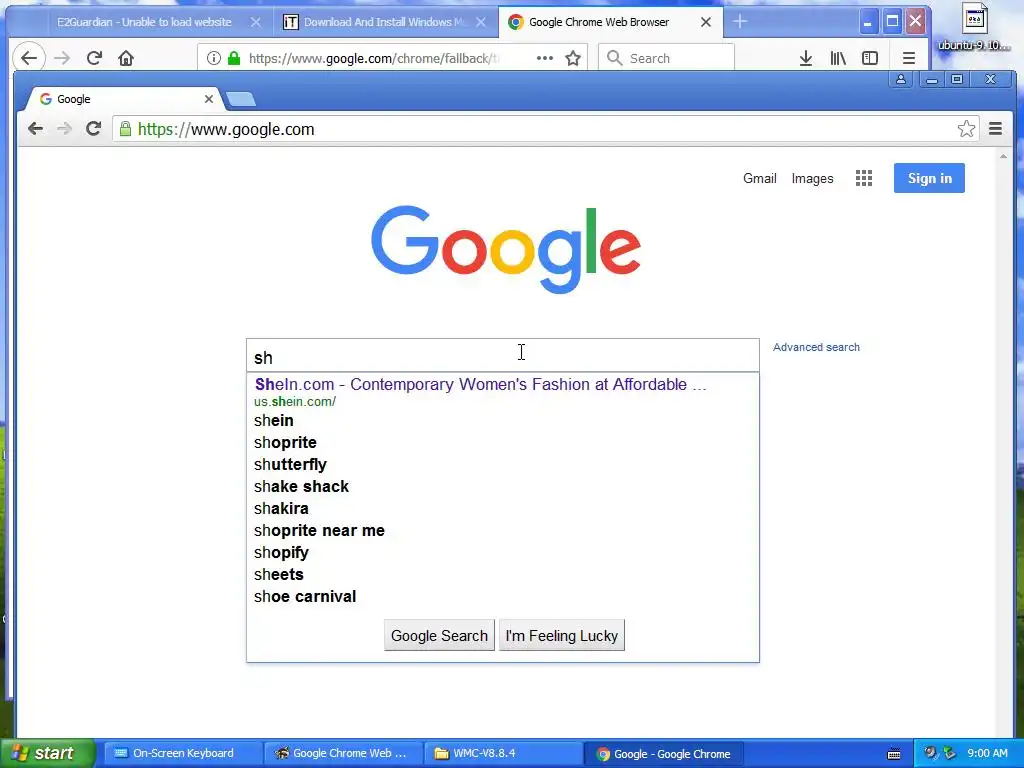Bookmark page with Chrome star icon
Screen dimensions: 1024x768
pyautogui.click(x=967, y=129)
